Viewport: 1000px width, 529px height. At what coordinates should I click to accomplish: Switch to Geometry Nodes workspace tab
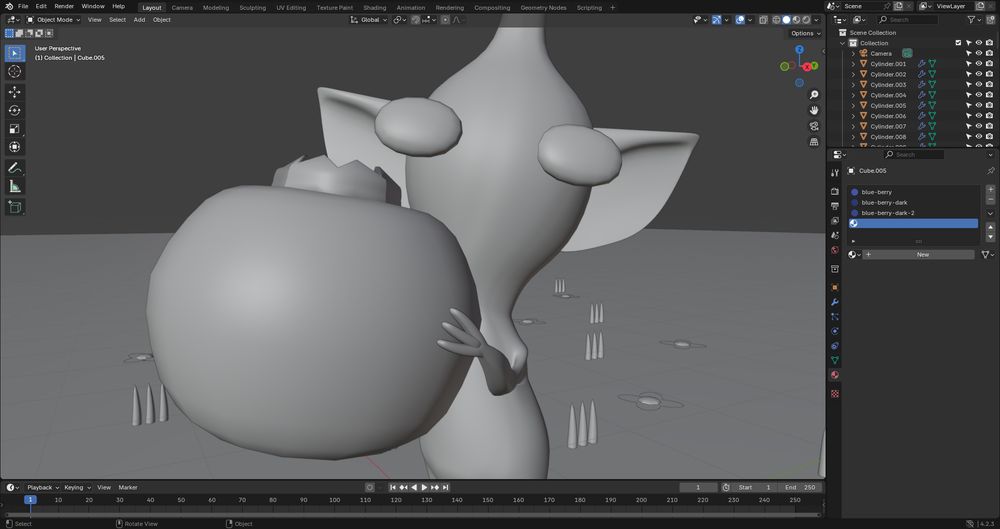point(543,8)
